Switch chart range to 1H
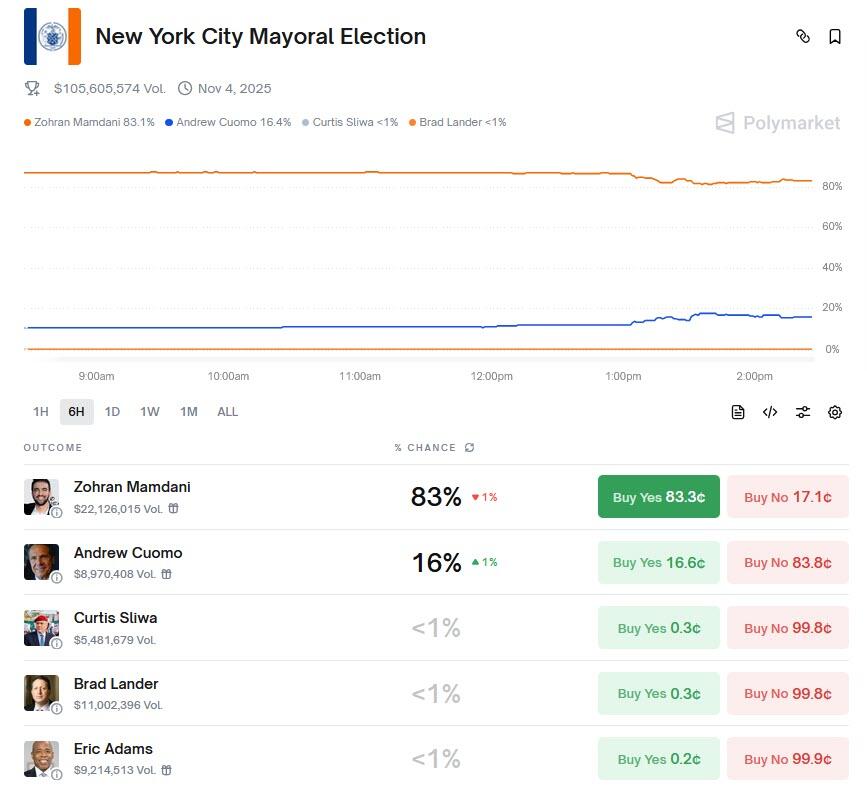 [x=40, y=412]
